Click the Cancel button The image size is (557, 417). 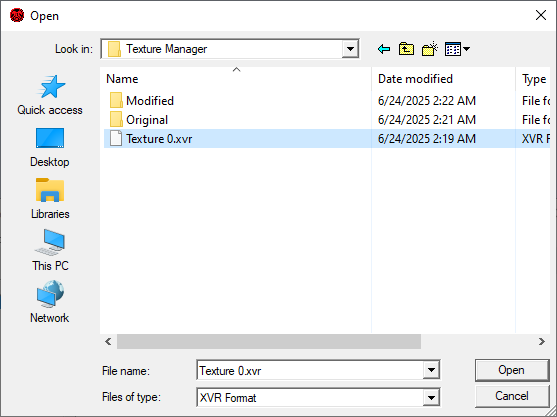click(x=512, y=396)
